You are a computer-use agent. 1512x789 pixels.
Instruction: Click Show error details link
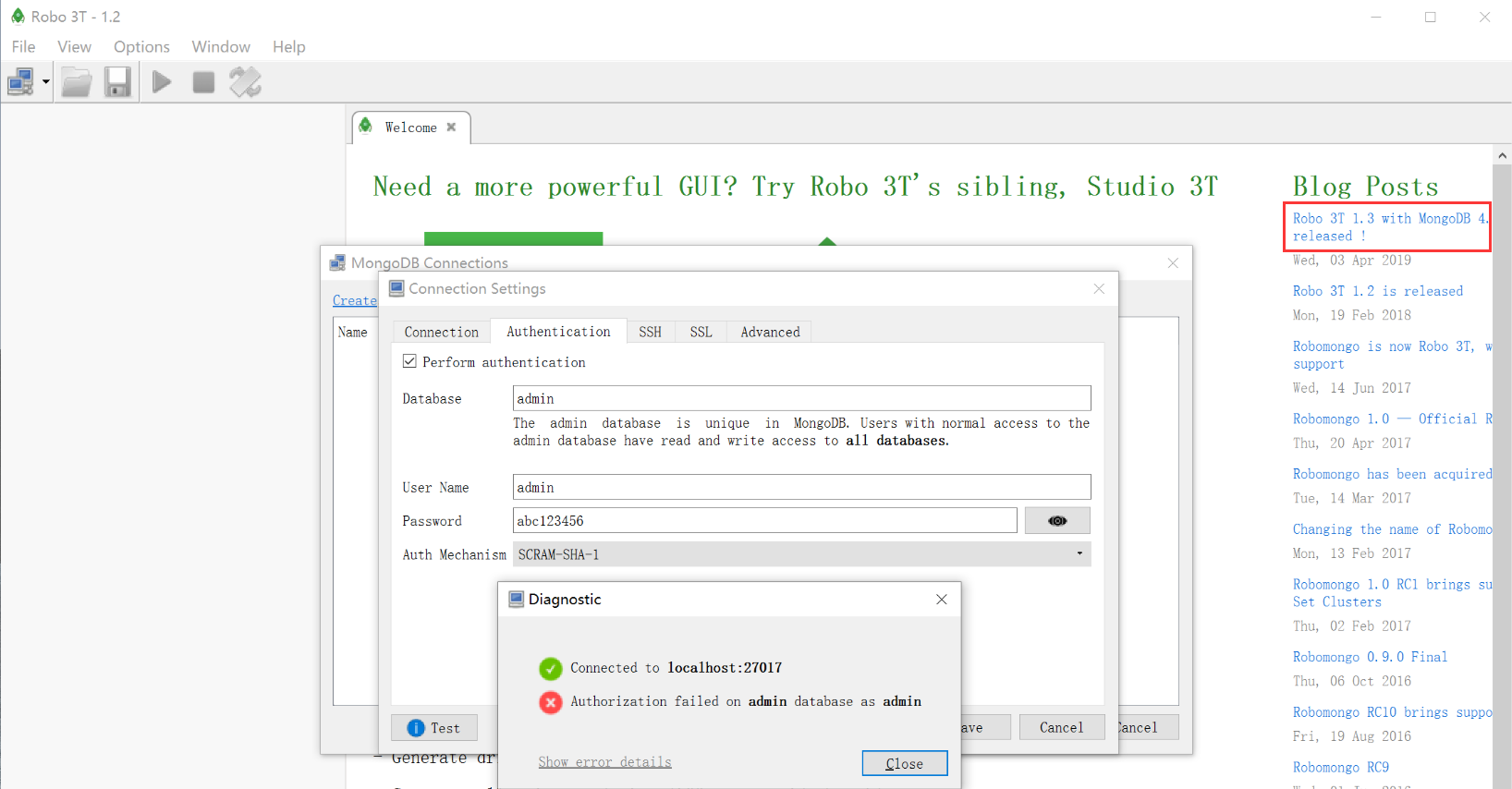[x=604, y=762]
